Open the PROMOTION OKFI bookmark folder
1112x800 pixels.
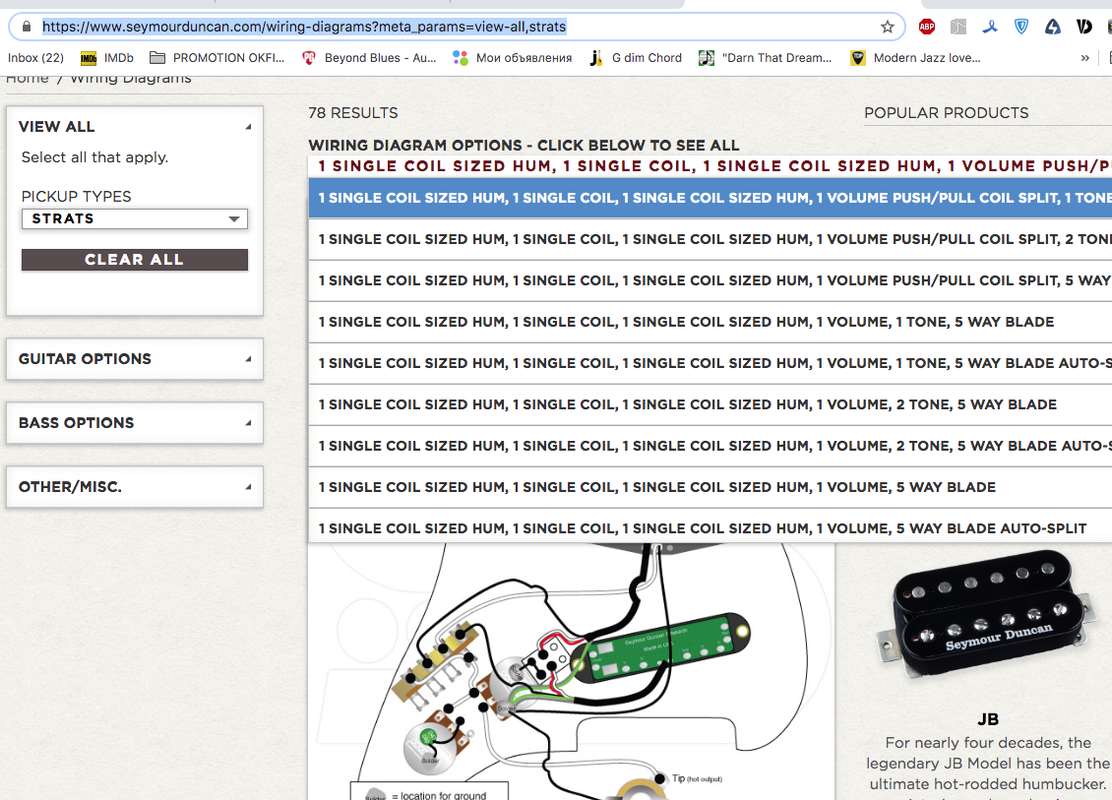click(x=217, y=58)
